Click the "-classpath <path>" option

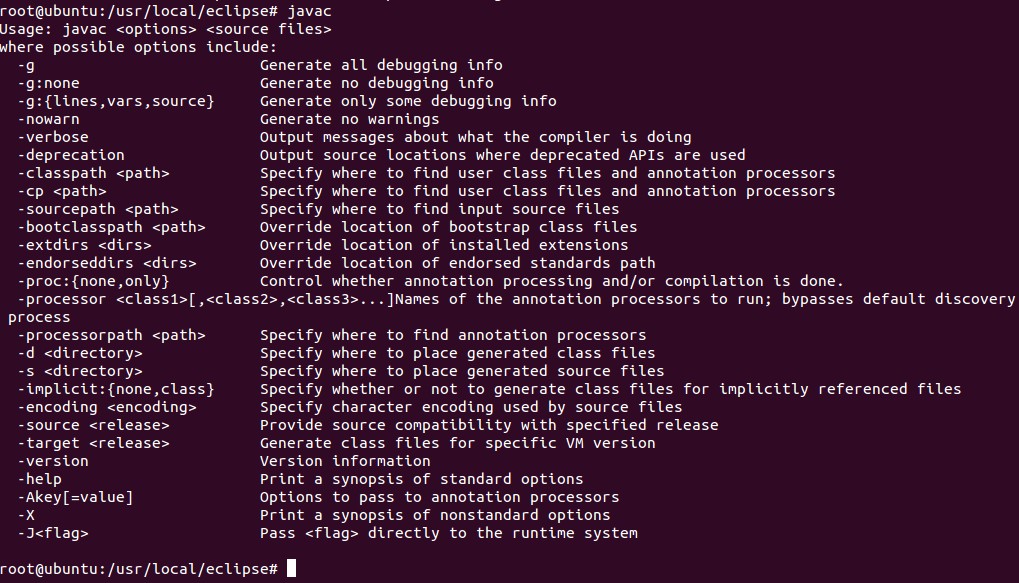[93, 173]
